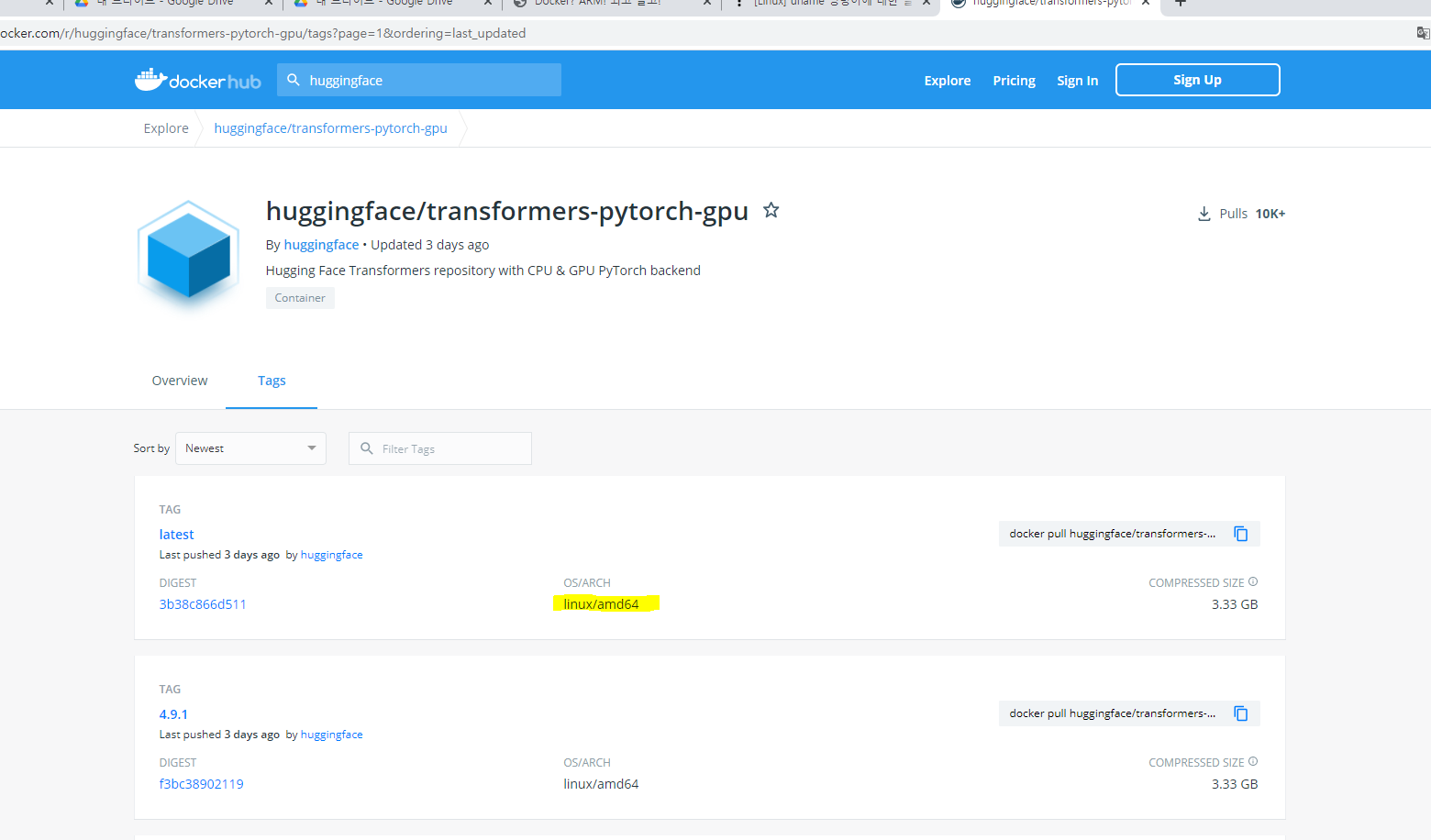Open digest 3b38c866d511
Screen dimensions: 1431x840
pos(203,604)
